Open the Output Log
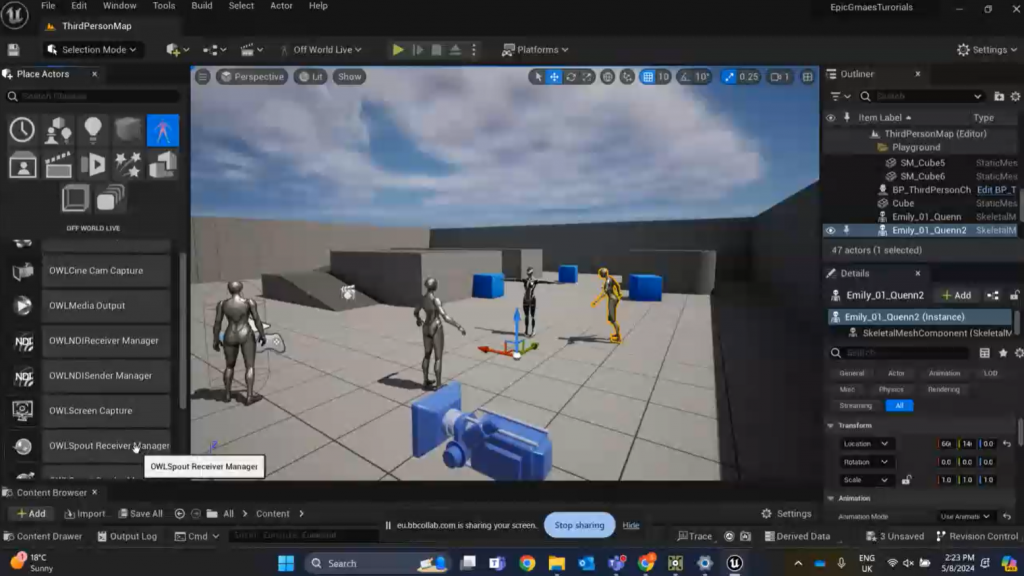Image resolution: width=1024 pixels, height=576 pixels. [x=127, y=536]
